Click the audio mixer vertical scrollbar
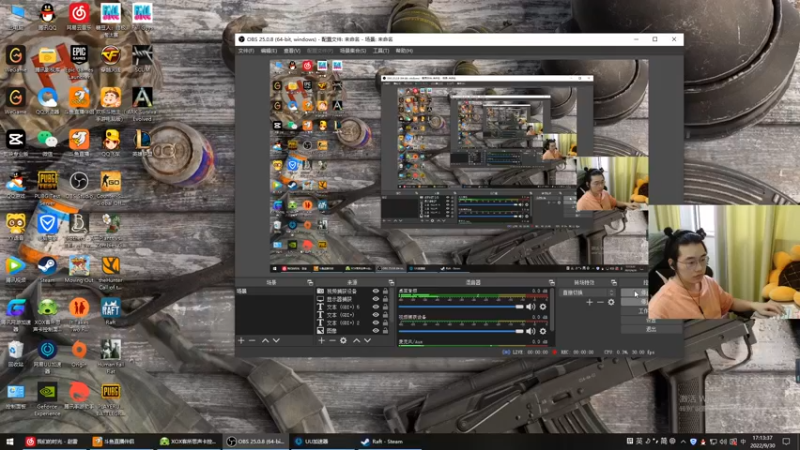This screenshot has height=450, width=800. click(553, 309)
